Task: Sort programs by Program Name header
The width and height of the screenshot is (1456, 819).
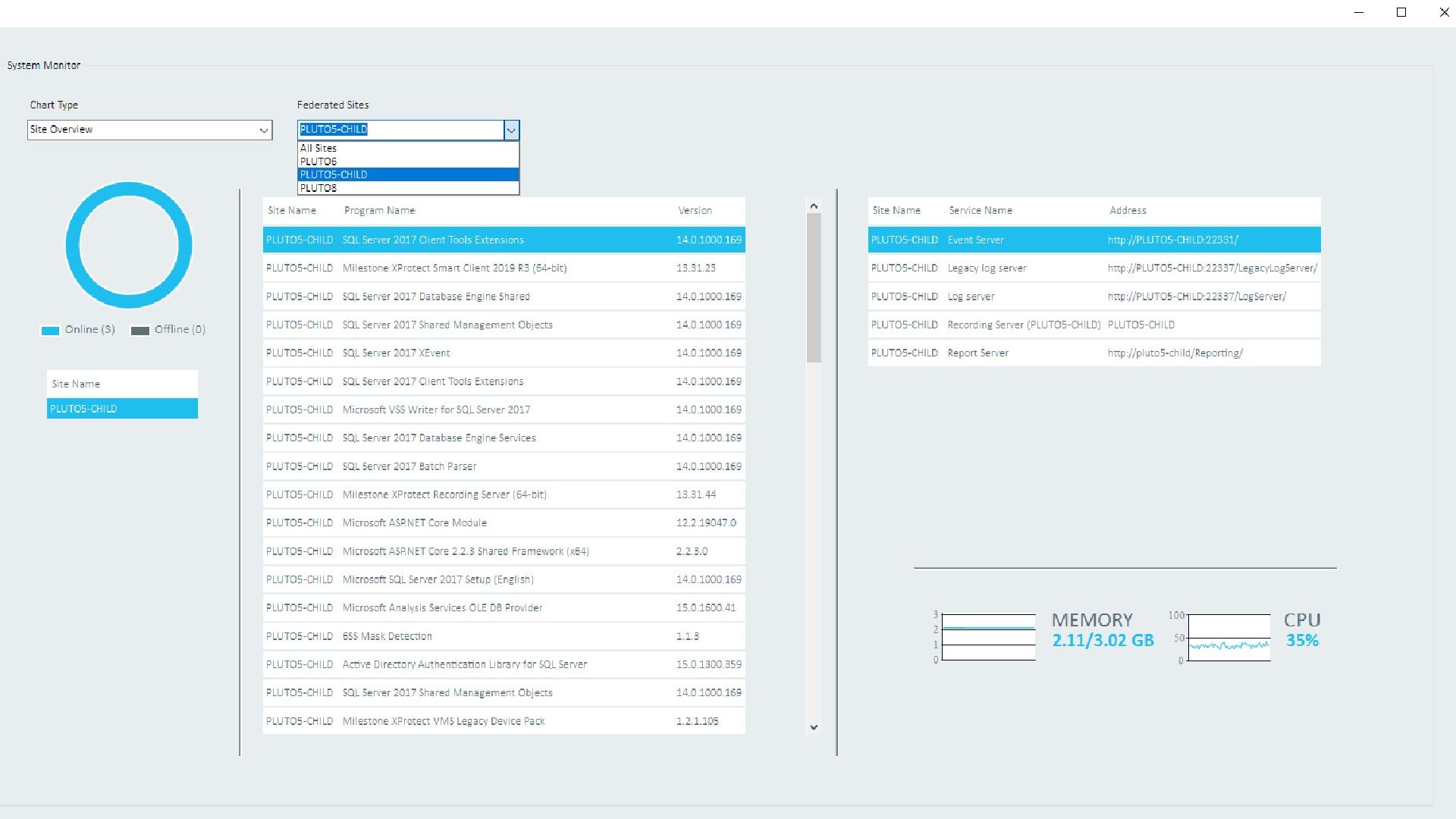Action: click(x=379, y=210)
